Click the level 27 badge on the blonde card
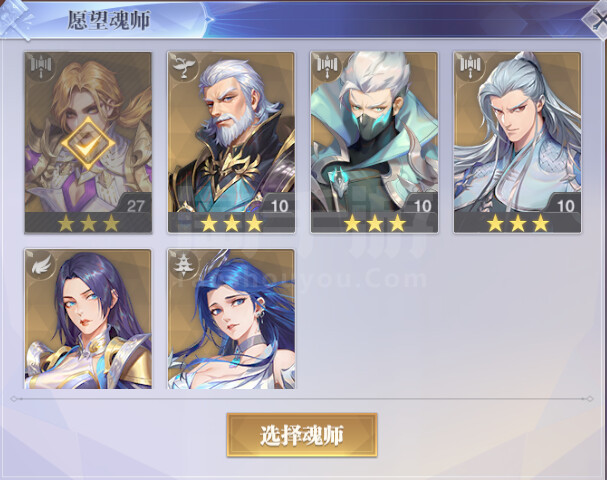This screenshot has height=480, width=607. click(x=134, y=205)
